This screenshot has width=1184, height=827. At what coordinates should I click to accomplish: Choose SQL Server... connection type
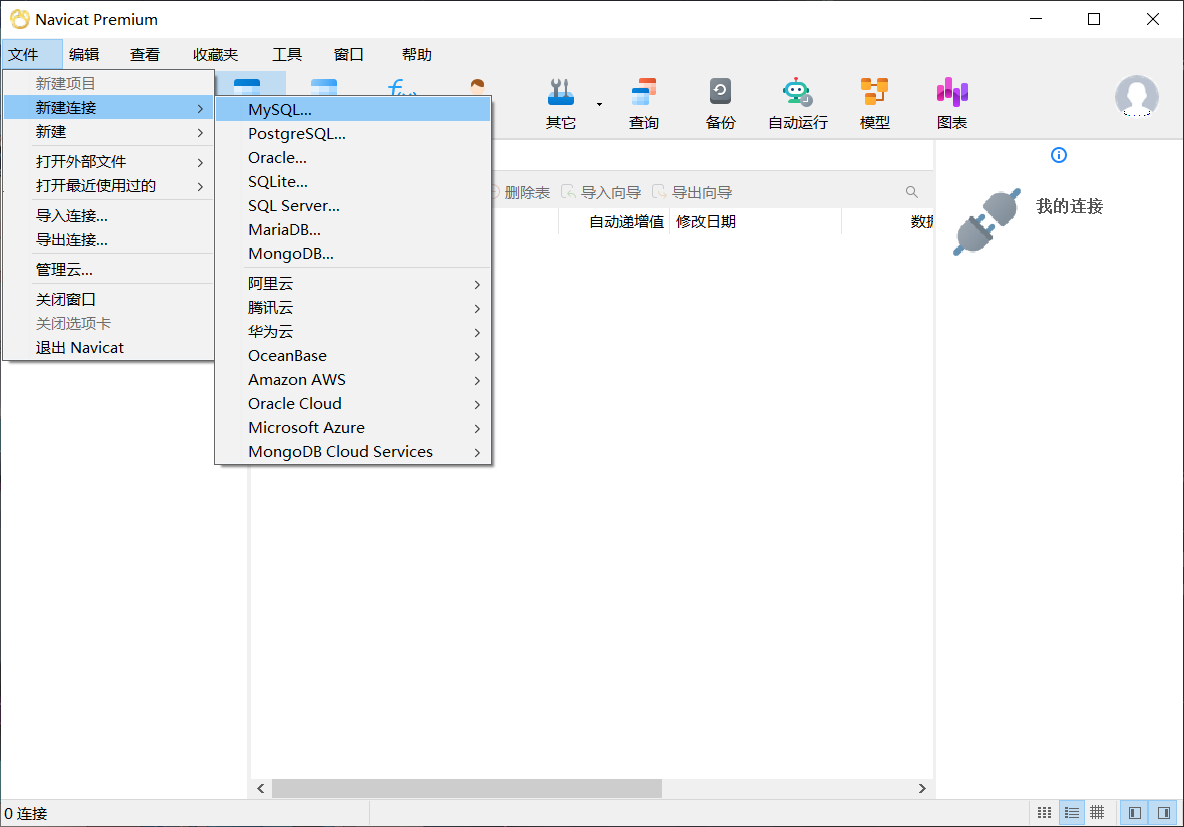point(353,206)
